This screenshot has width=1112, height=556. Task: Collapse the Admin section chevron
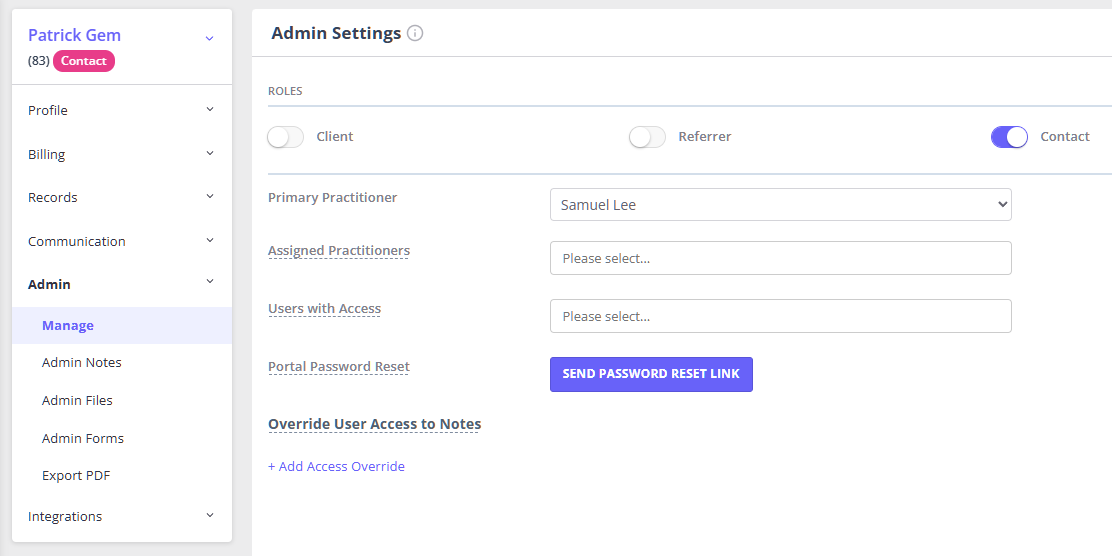(x=209, y=282)
